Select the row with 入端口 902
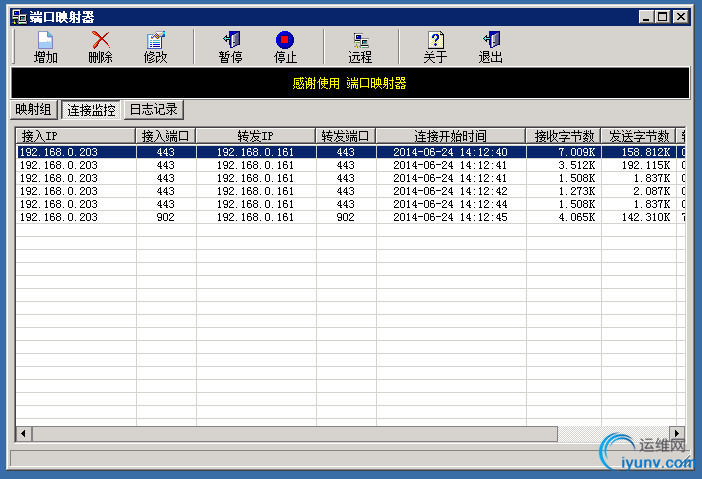This screenshot has width=702, height=479. pos(351,217)
